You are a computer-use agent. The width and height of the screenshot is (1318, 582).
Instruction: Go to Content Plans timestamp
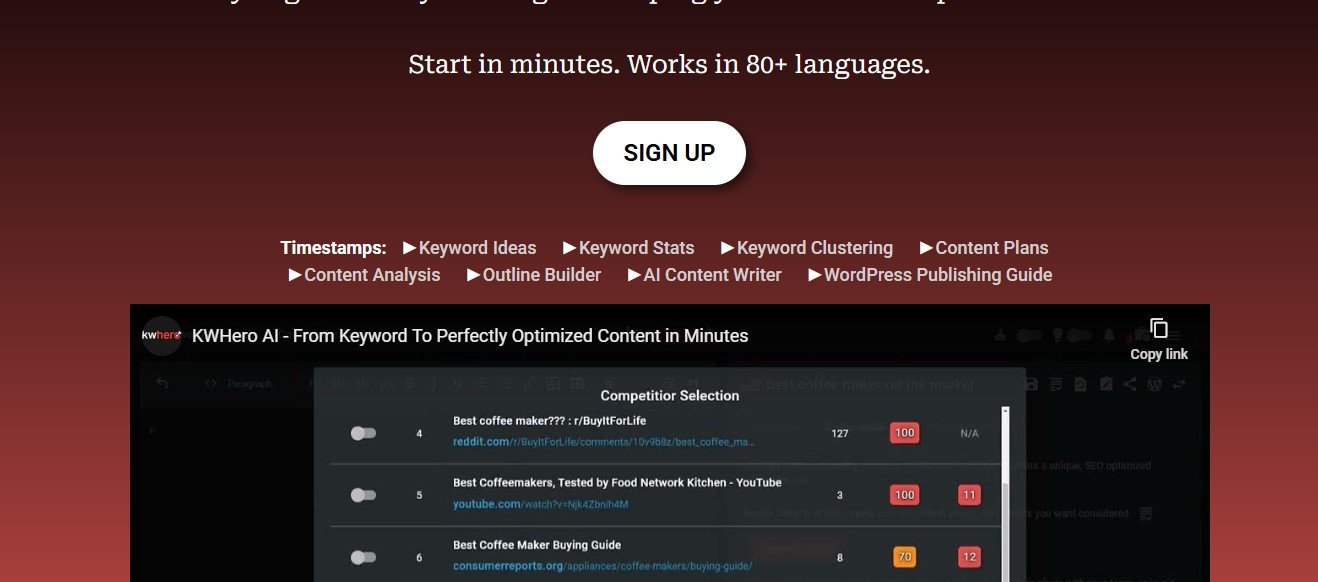point(991,248)
